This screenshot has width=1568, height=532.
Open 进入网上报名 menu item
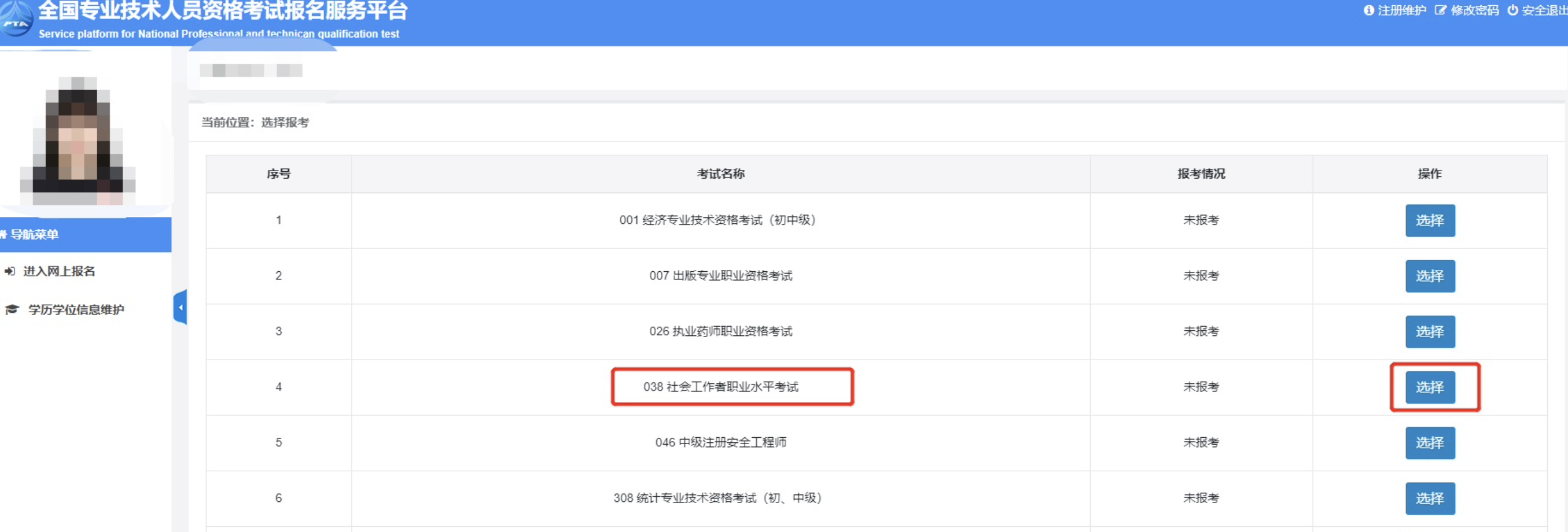click(59, 271)
